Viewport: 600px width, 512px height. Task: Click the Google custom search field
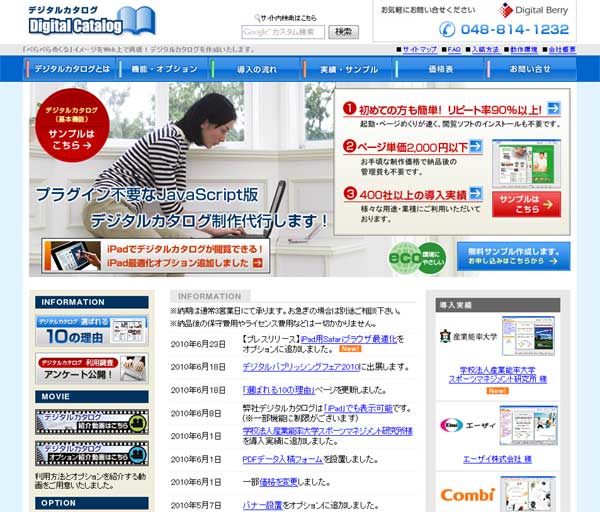click(283, 32)
